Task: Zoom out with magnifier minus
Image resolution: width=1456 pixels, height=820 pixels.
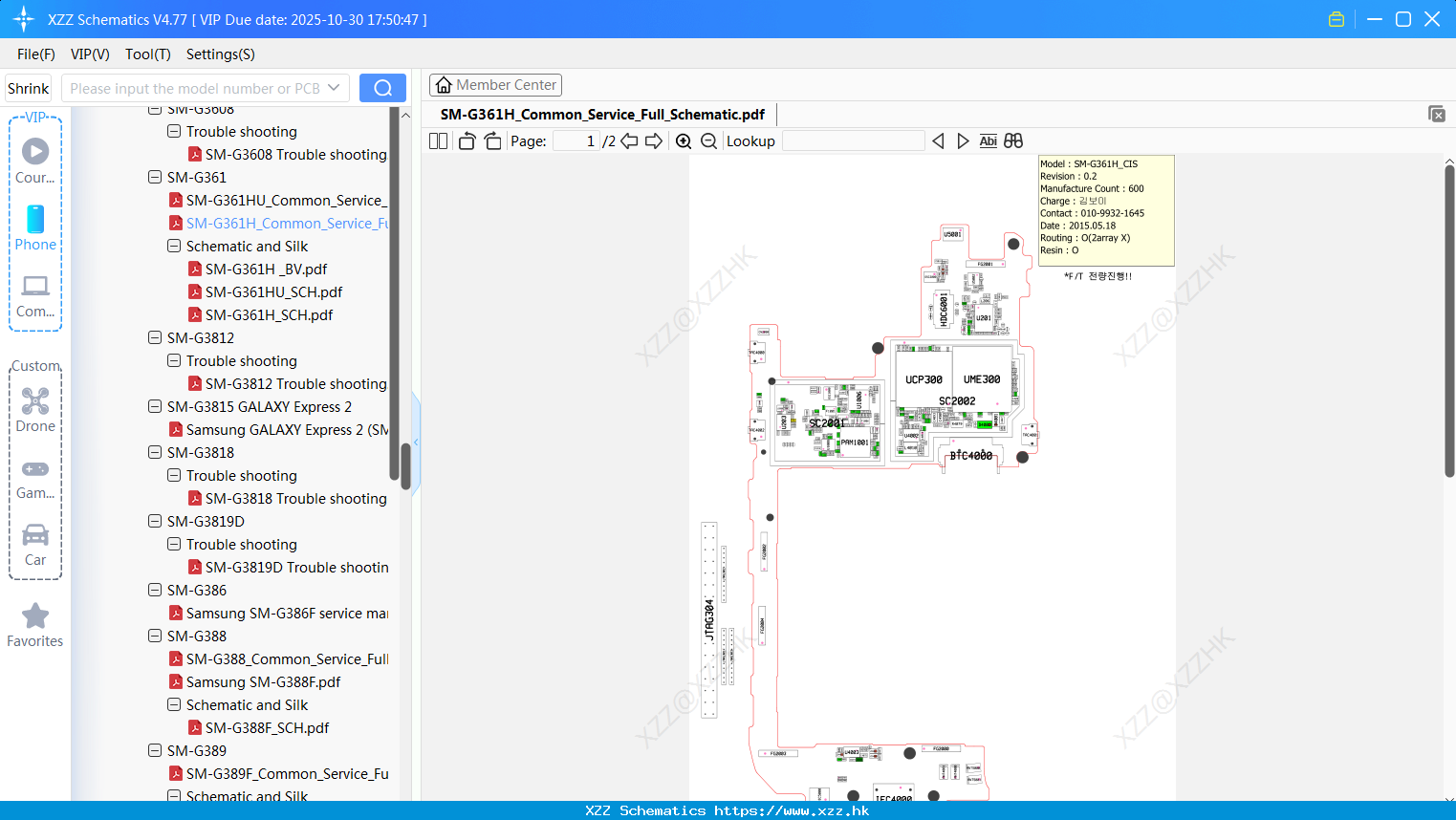Action: (708, 140)
